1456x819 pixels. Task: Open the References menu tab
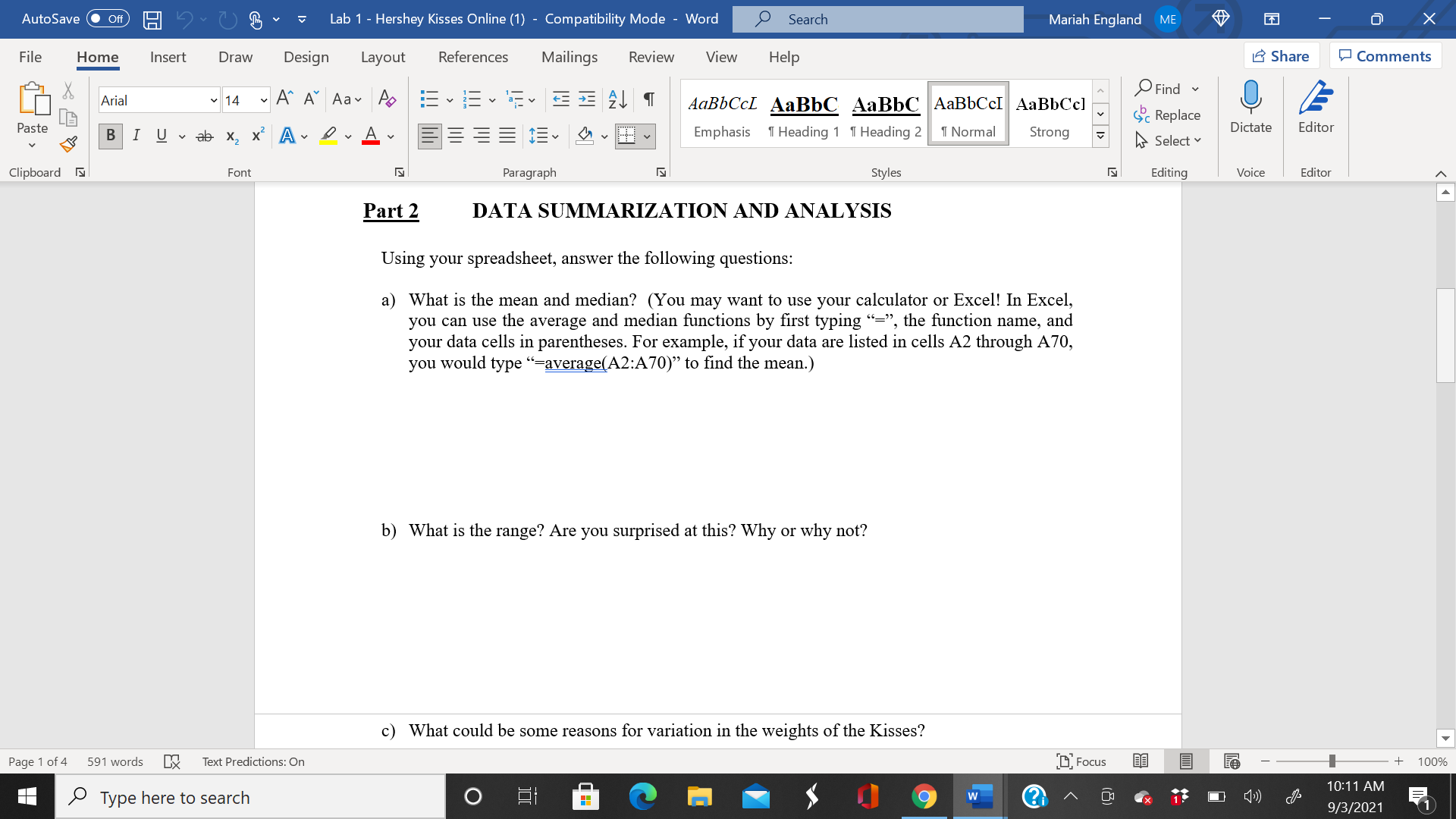[473, 56]
